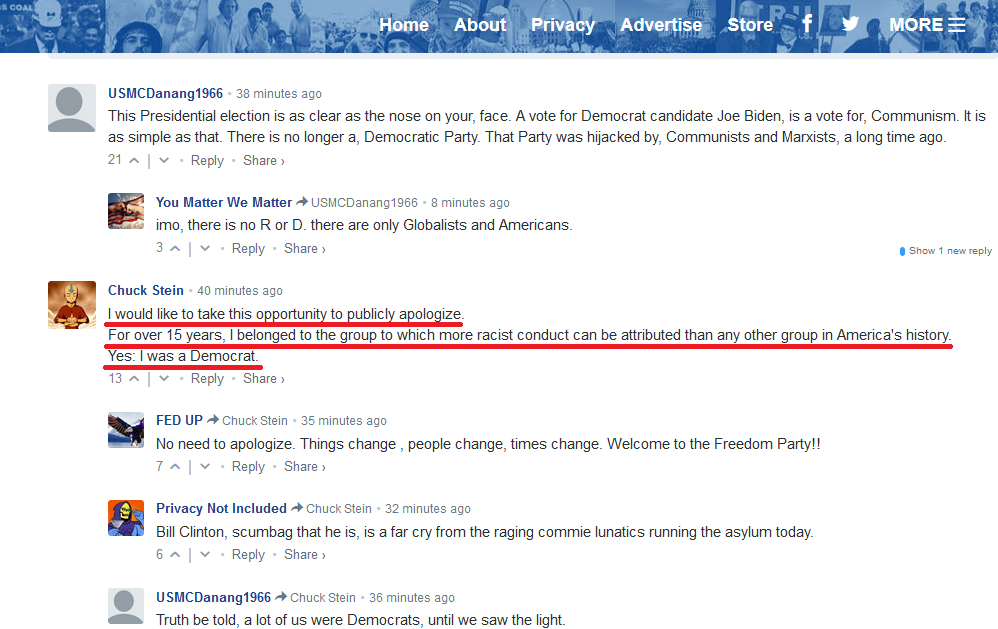Open FED UP's eagle avatar
Image resolution: width=998 pixels, height=629 pixels.
pos(126,430)
